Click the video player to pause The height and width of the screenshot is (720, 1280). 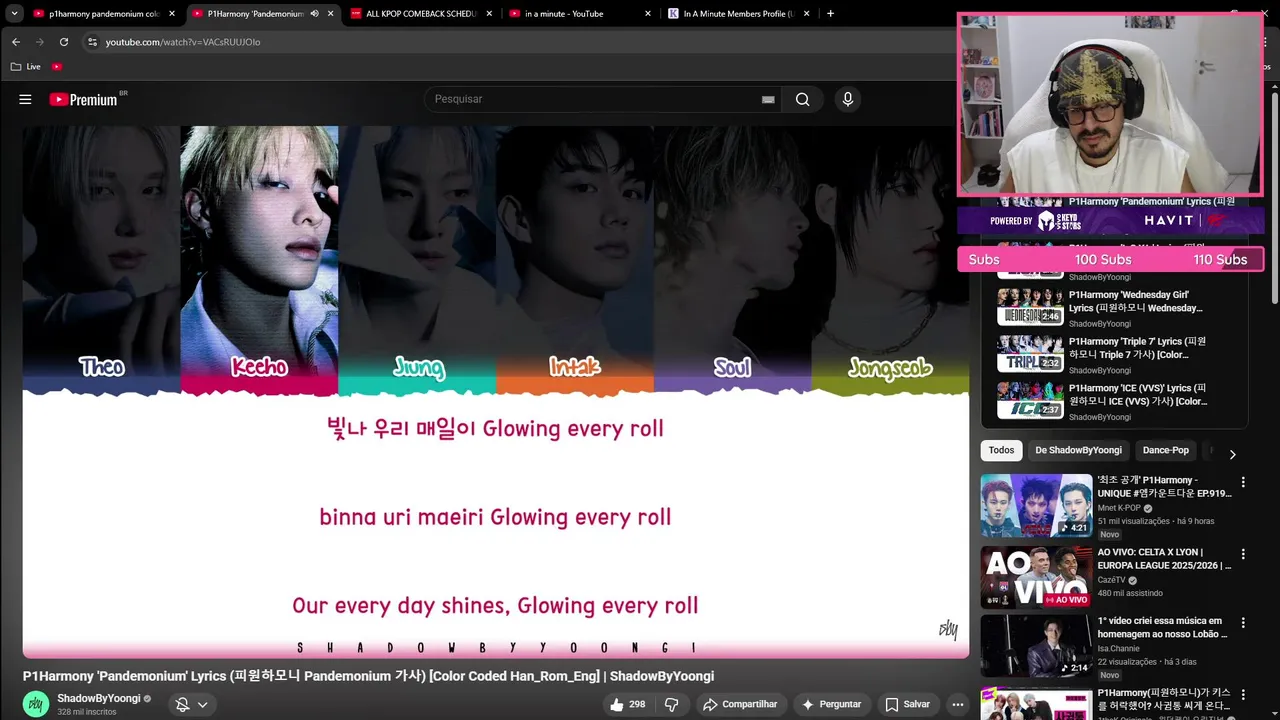496,390
